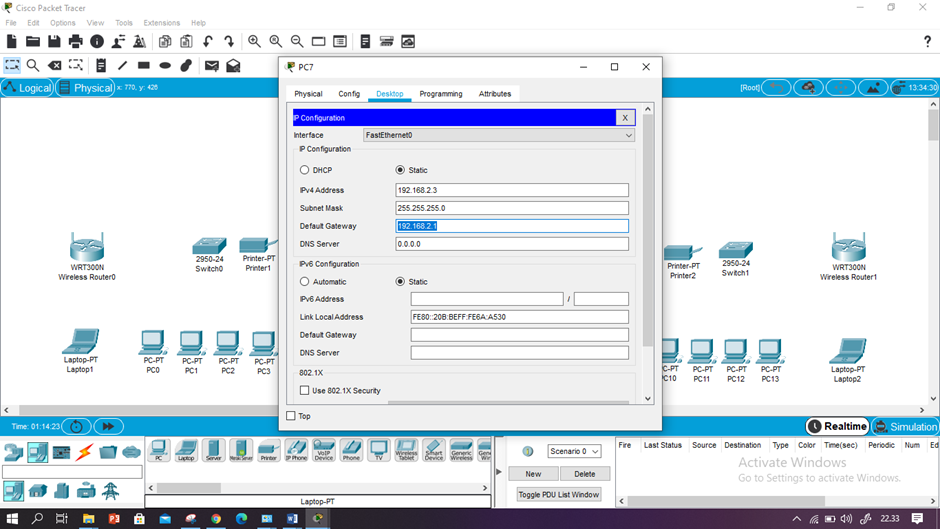Close the IP Configuration panel

coord(625,118)
